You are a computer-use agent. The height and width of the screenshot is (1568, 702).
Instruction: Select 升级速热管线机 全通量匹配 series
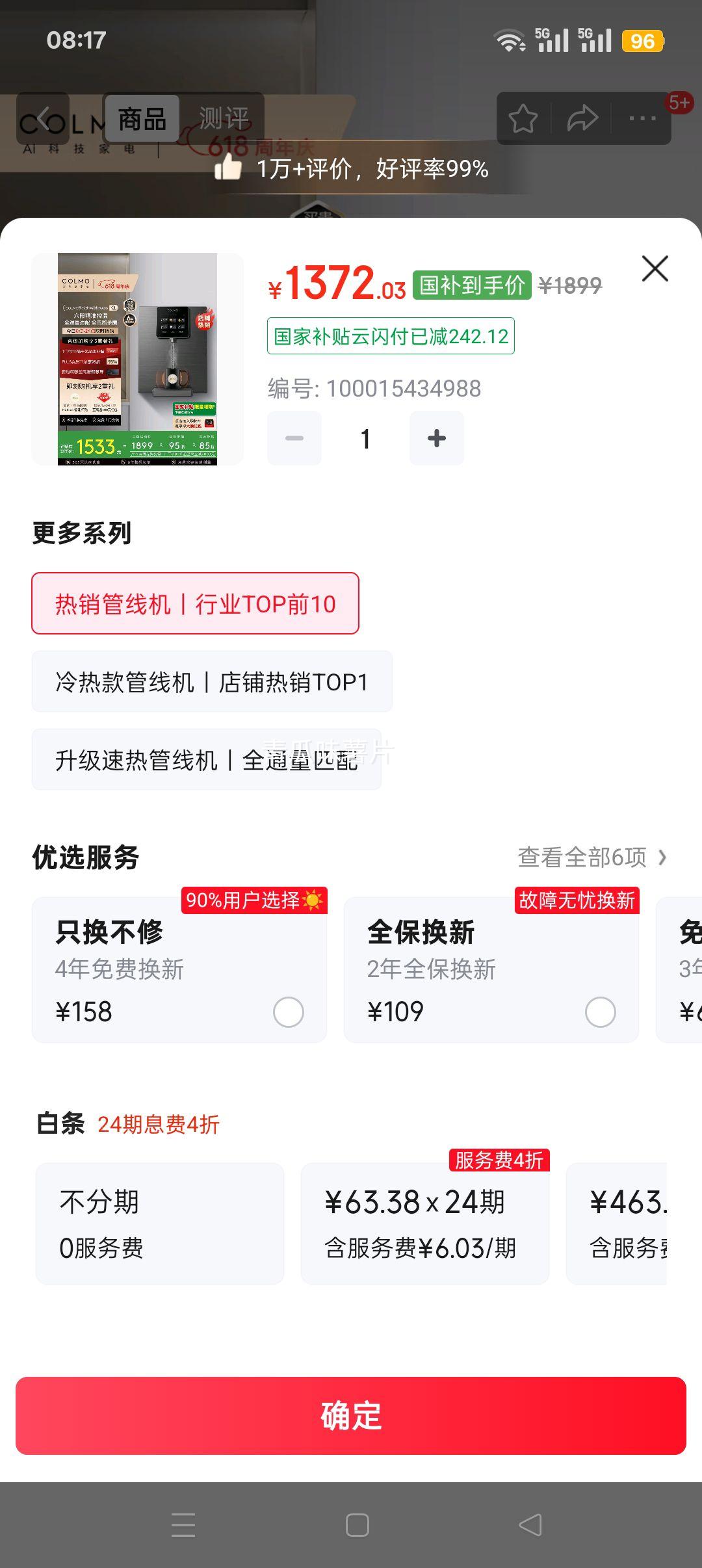pos(207,759)
